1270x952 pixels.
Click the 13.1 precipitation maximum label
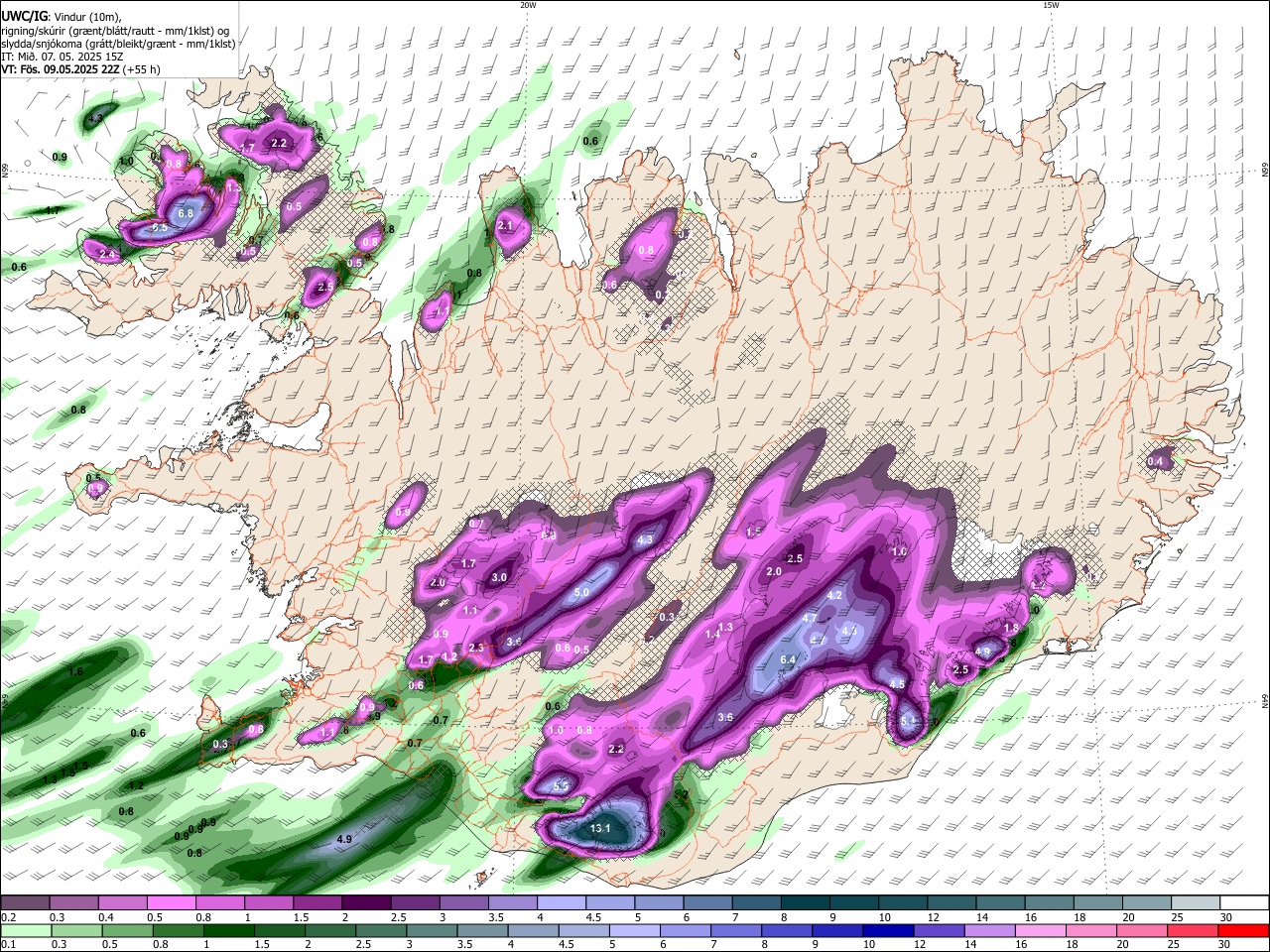(x=600, y=828)
